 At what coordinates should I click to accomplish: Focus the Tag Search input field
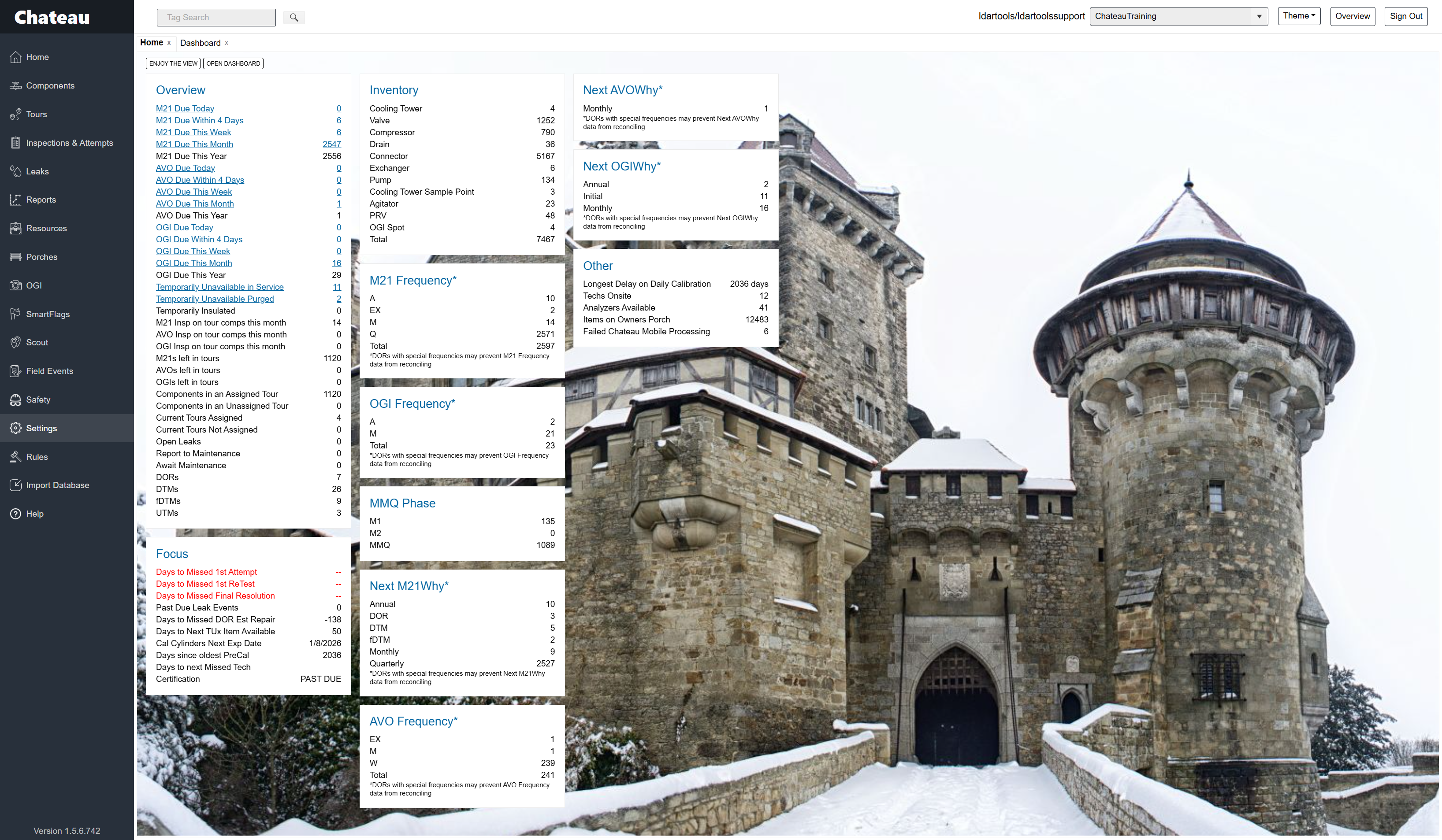point(216,17)
